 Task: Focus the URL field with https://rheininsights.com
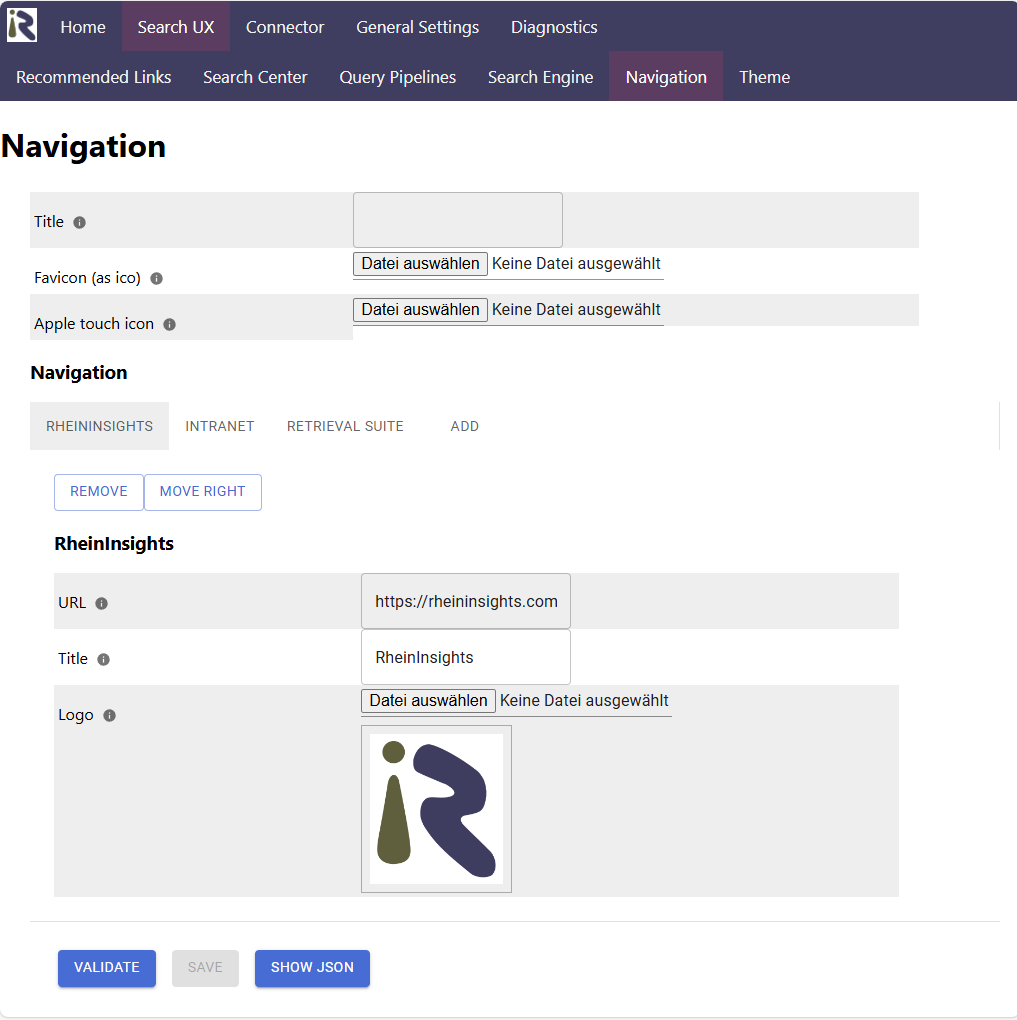pos(466,601)
